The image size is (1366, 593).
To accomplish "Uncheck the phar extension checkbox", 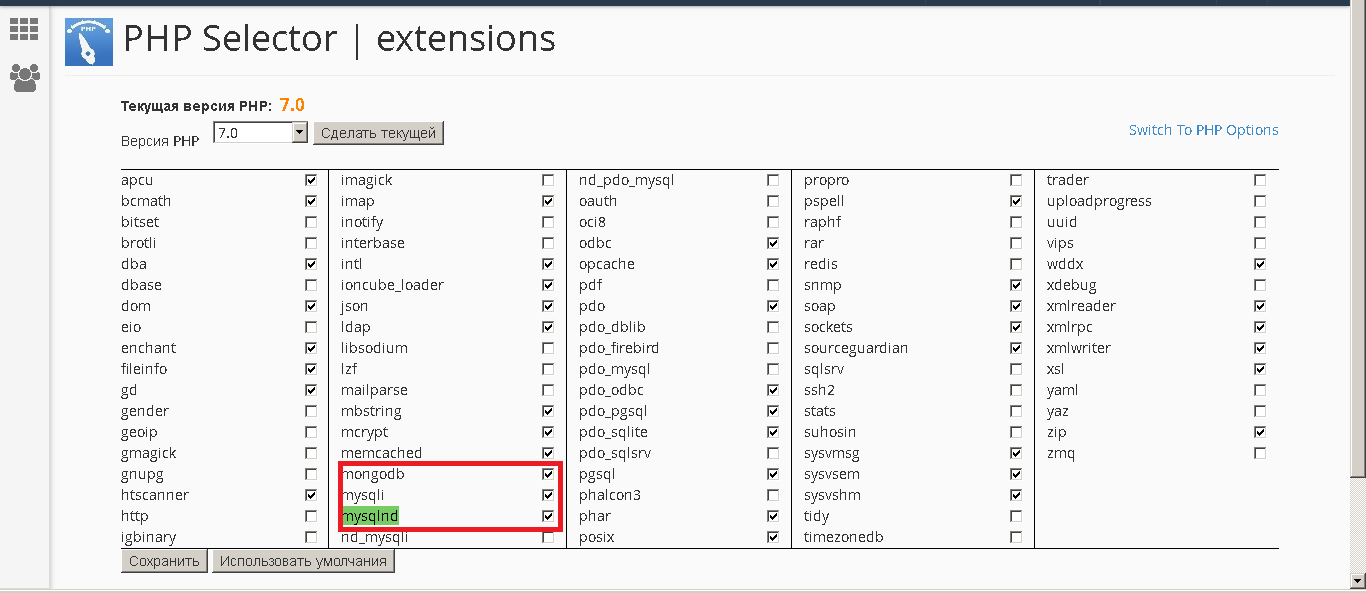I will [x=773, y=516].
